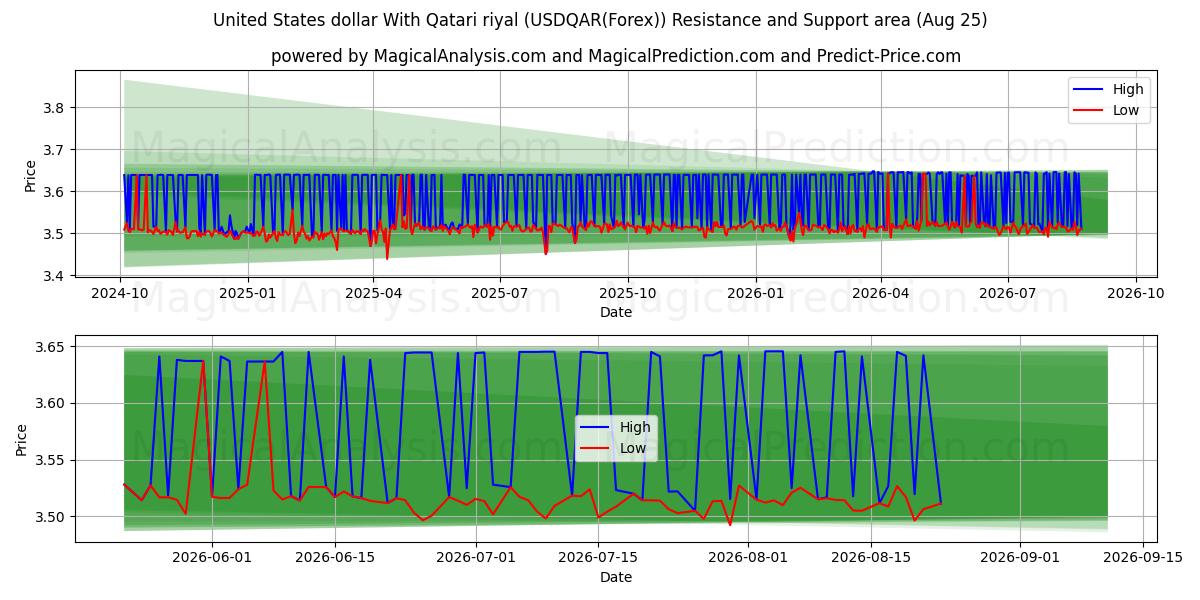Click the 2026-07 date tick

coord(1007,293)
